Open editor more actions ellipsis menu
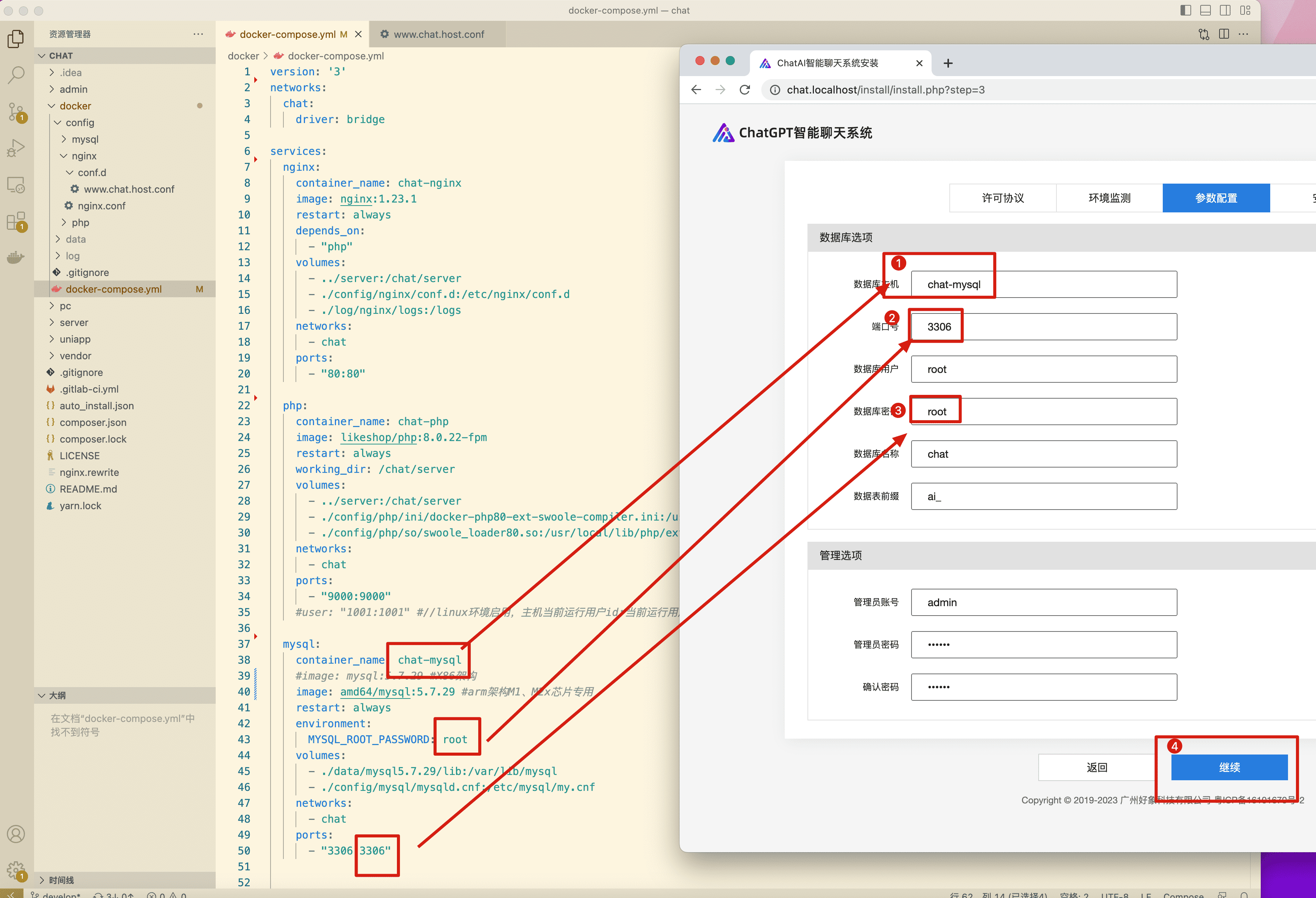This screenshot has width=1316, height=898. coord(1243,34)
